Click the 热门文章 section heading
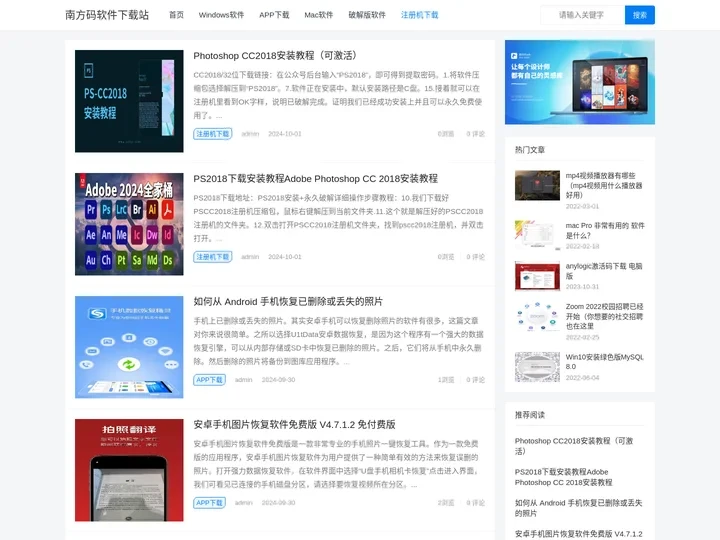 coord(530,150)
